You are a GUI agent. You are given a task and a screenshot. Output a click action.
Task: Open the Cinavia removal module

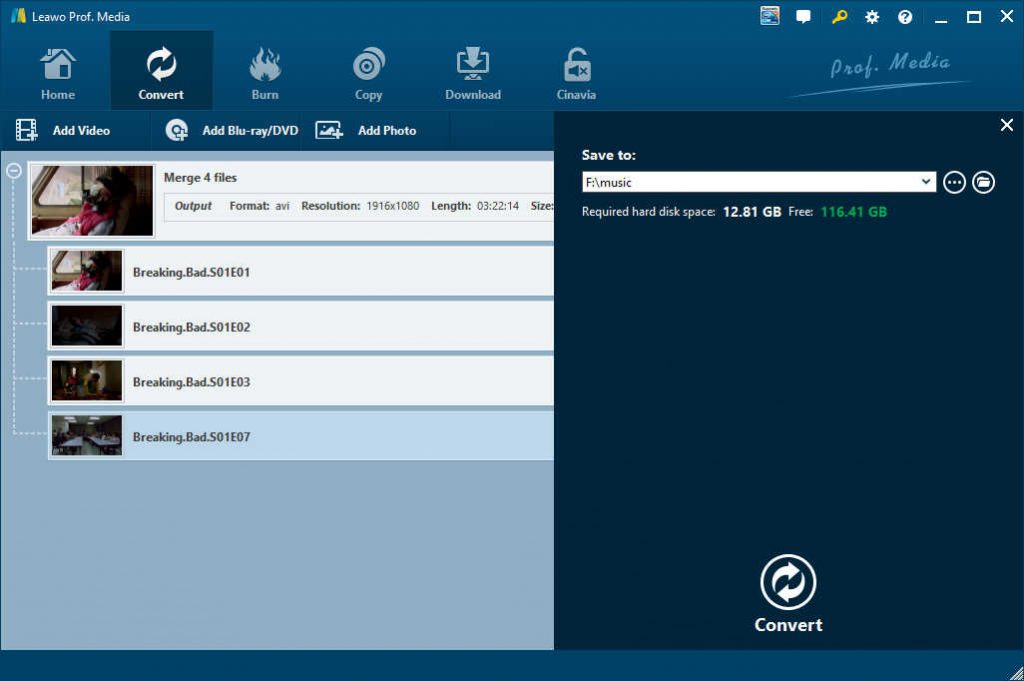[576, 74]
